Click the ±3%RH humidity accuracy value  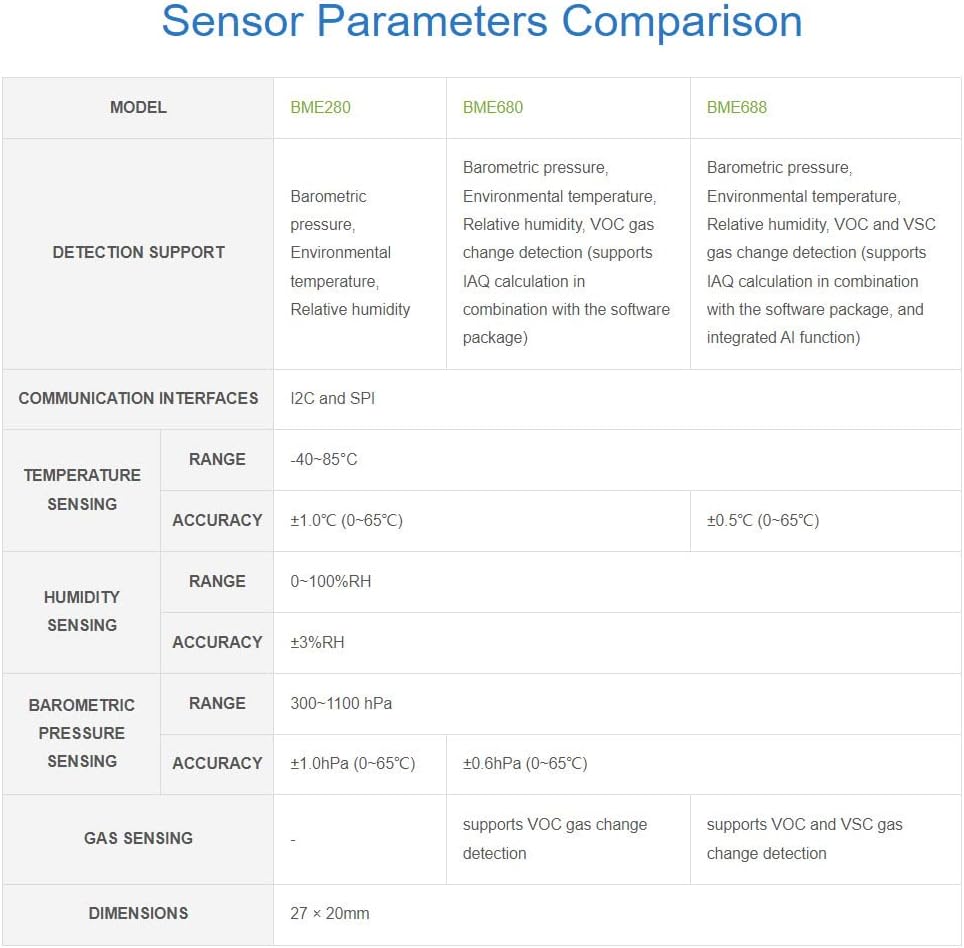(317, 642)
